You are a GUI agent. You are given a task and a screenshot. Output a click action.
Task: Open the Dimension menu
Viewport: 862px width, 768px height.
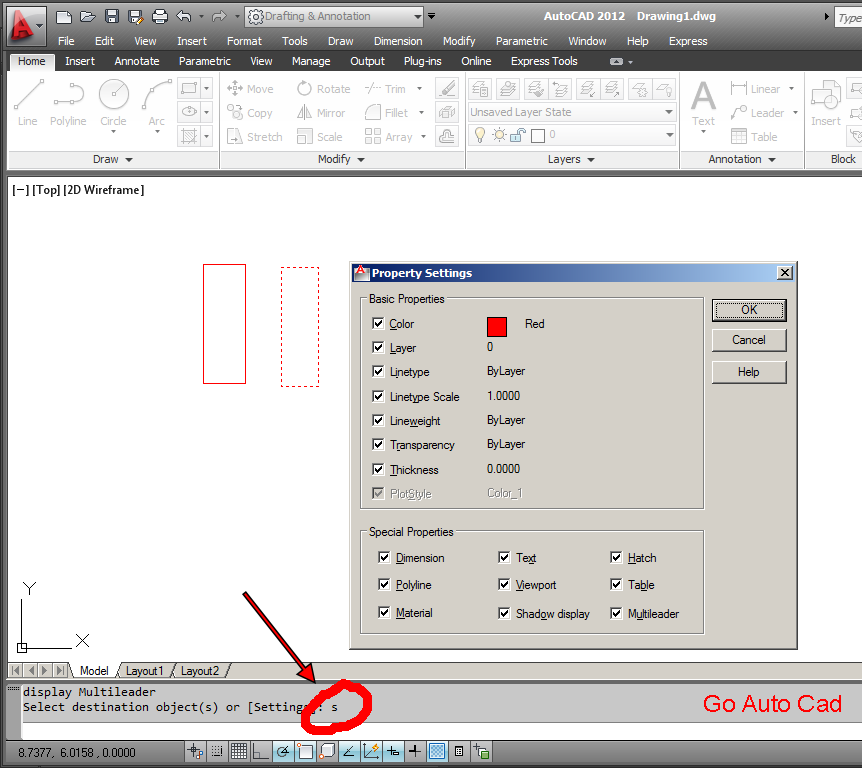point(398,41)
